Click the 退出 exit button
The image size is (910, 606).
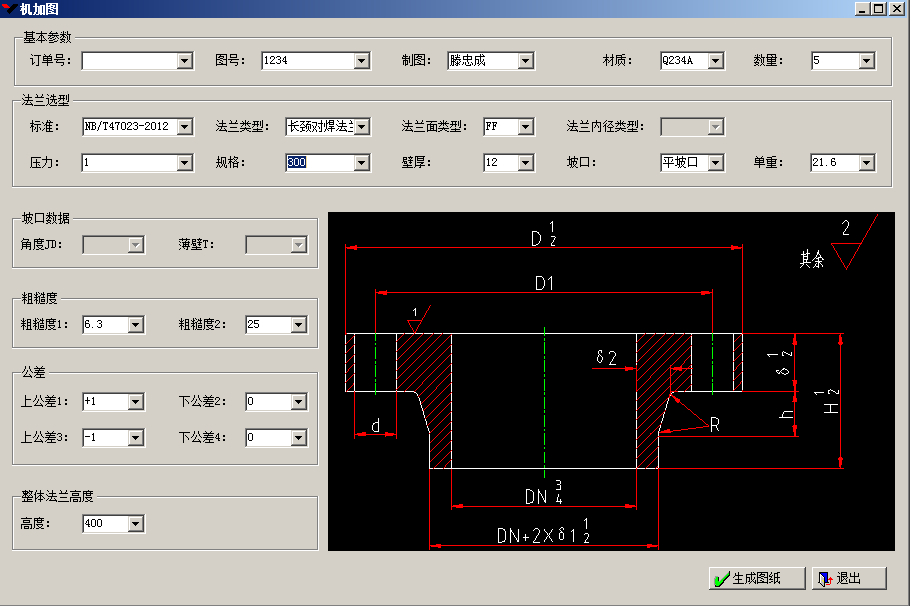tap(848, 578)
